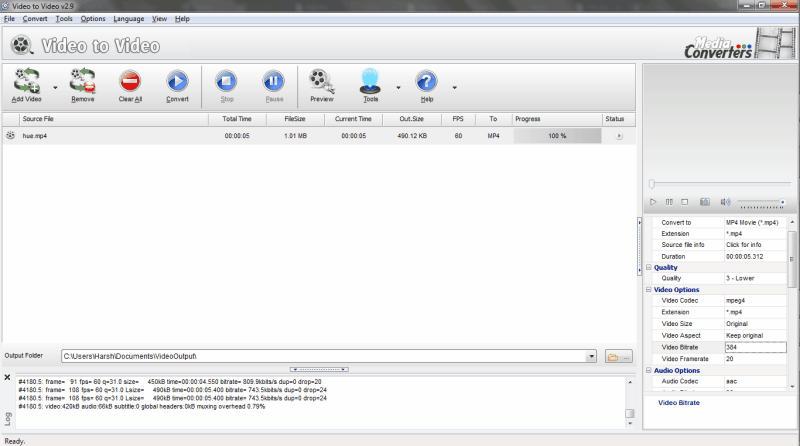Viewport: 800px width, 446px height.
Task: Change the Convert to MP4 Movie value
Action: 755,222
